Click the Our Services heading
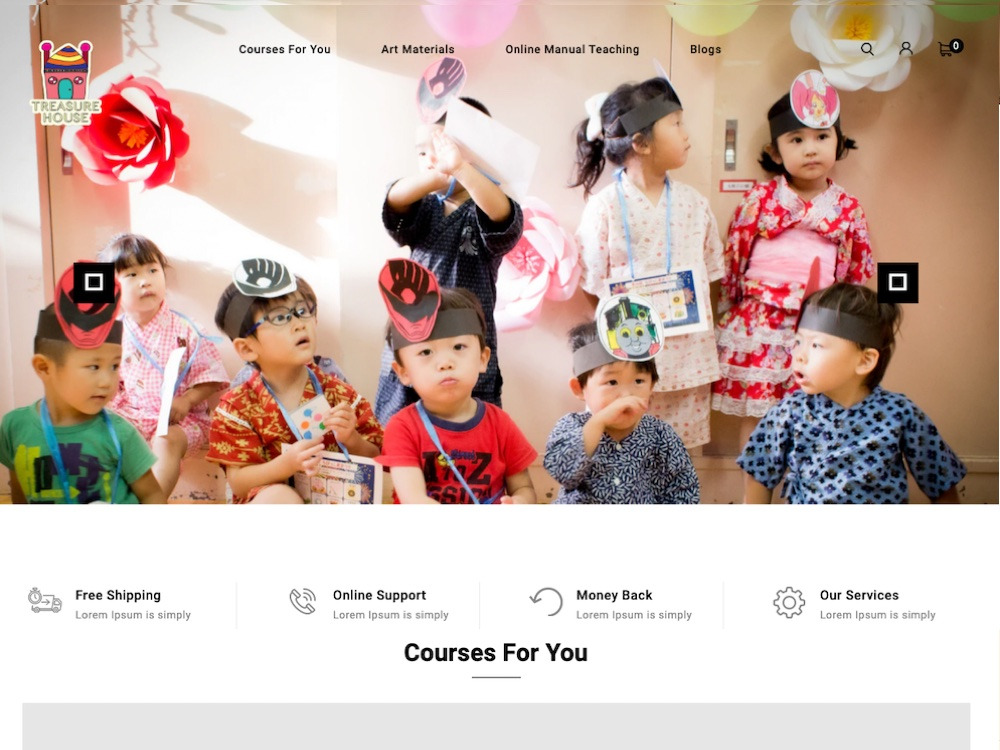 click(x=859, y=595)
